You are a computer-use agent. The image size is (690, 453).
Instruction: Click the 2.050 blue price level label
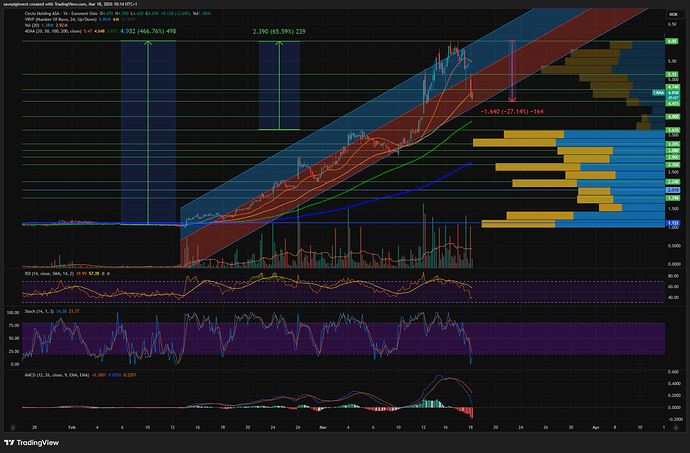673,189
